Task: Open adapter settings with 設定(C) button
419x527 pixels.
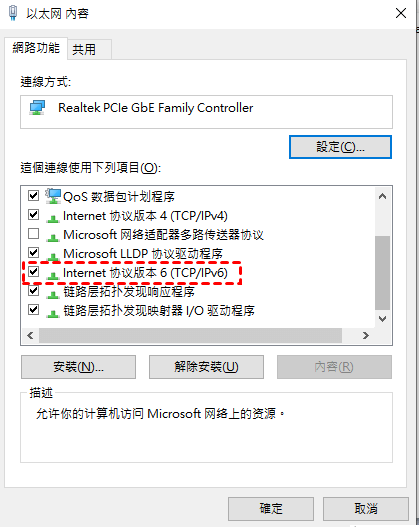Action: tap(340, 147)
